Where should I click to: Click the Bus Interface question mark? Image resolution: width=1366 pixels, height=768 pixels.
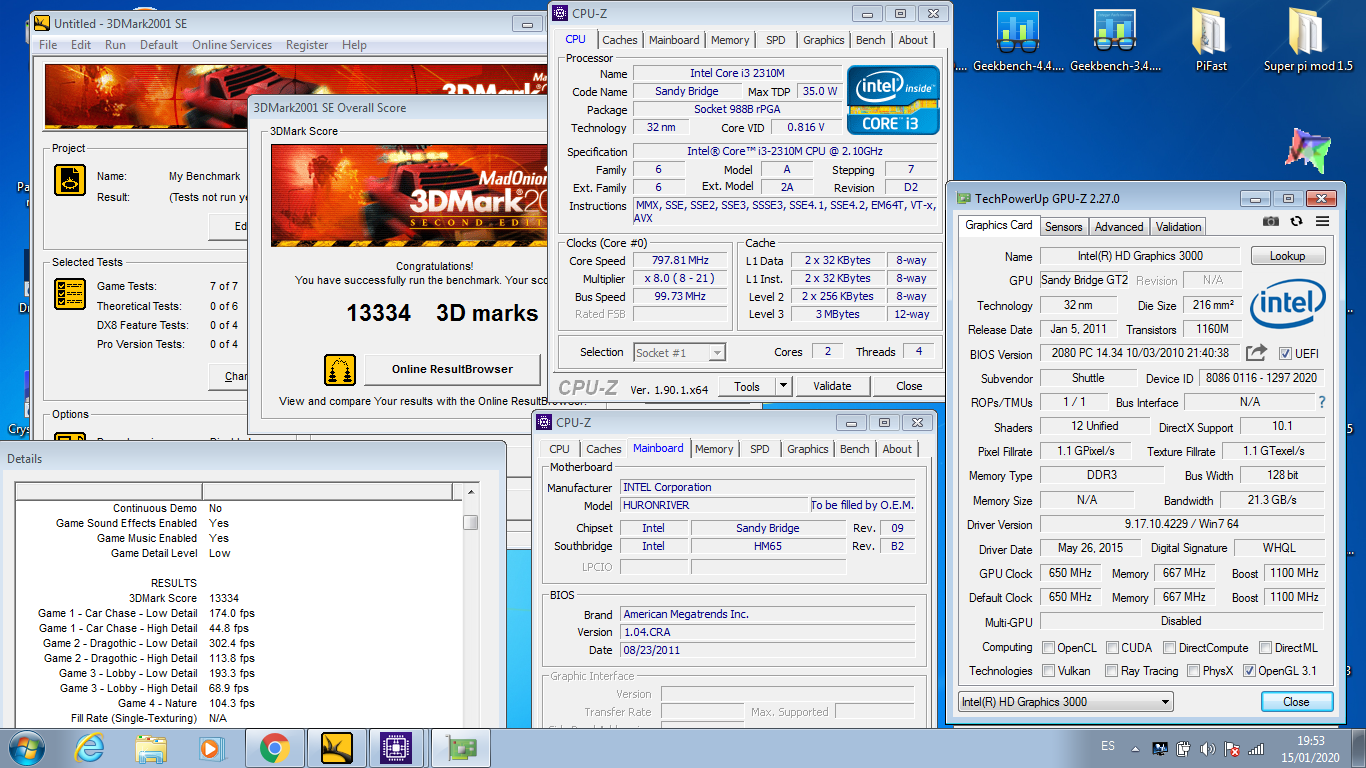[x=1321, y=402]
